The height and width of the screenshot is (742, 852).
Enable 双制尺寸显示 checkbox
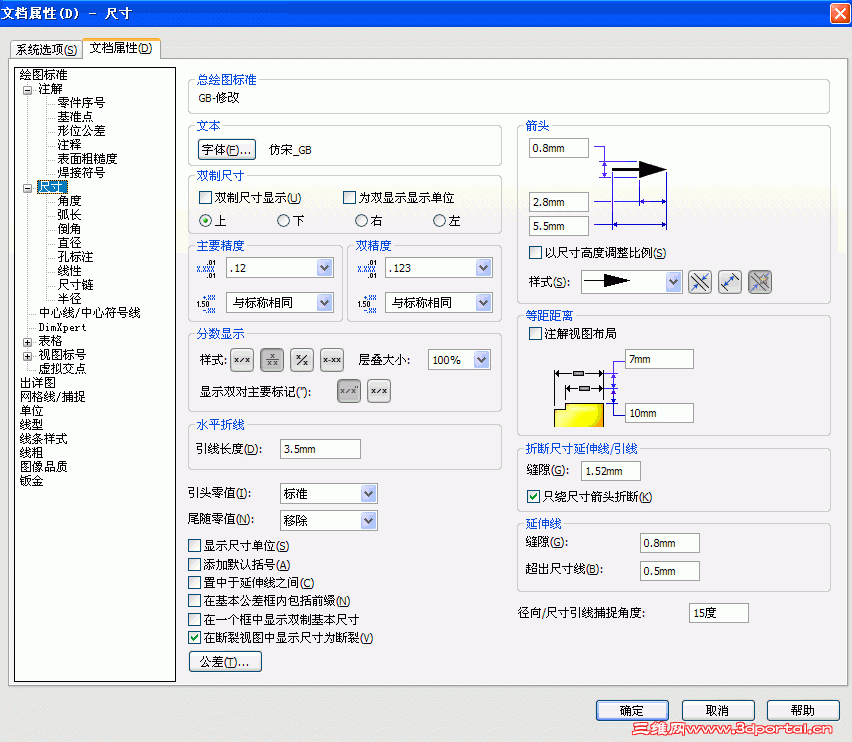[x=205, y=198]
